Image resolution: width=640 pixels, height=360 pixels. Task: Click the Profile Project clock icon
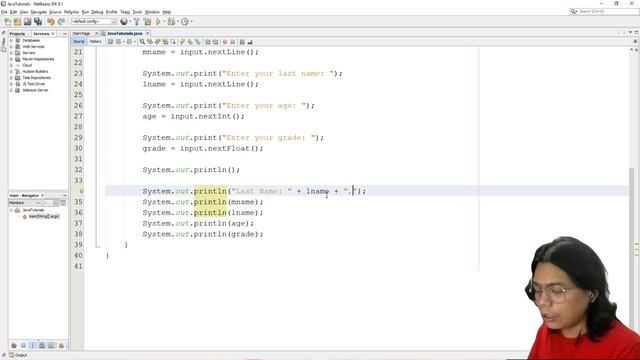pos(185,22)
